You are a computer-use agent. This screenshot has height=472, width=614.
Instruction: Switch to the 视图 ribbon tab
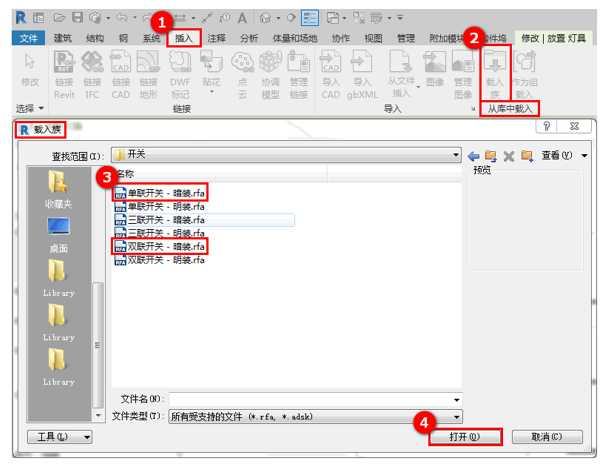point(373,38)
